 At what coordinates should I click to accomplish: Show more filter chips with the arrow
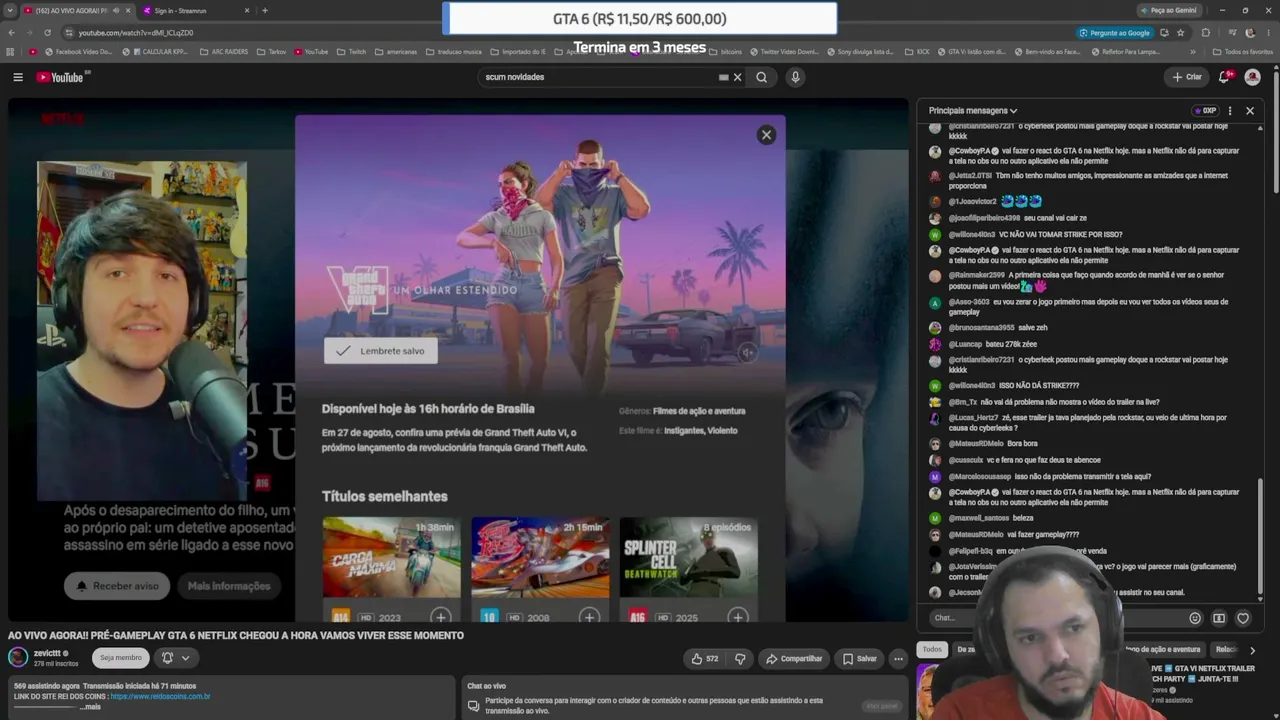(1252, 650)
